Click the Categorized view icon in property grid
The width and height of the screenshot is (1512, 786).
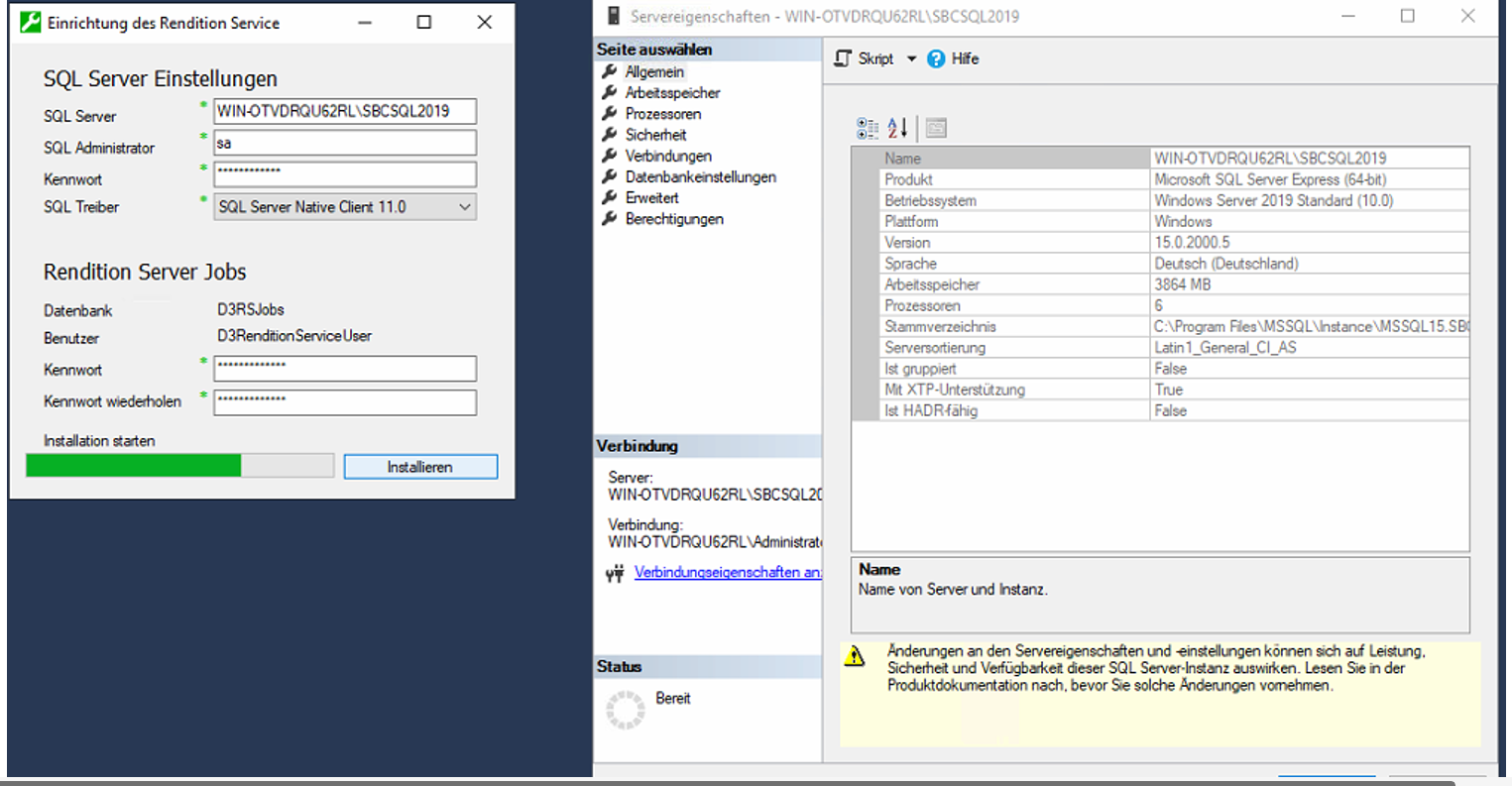pyautogui.click(x=868, y=128)
